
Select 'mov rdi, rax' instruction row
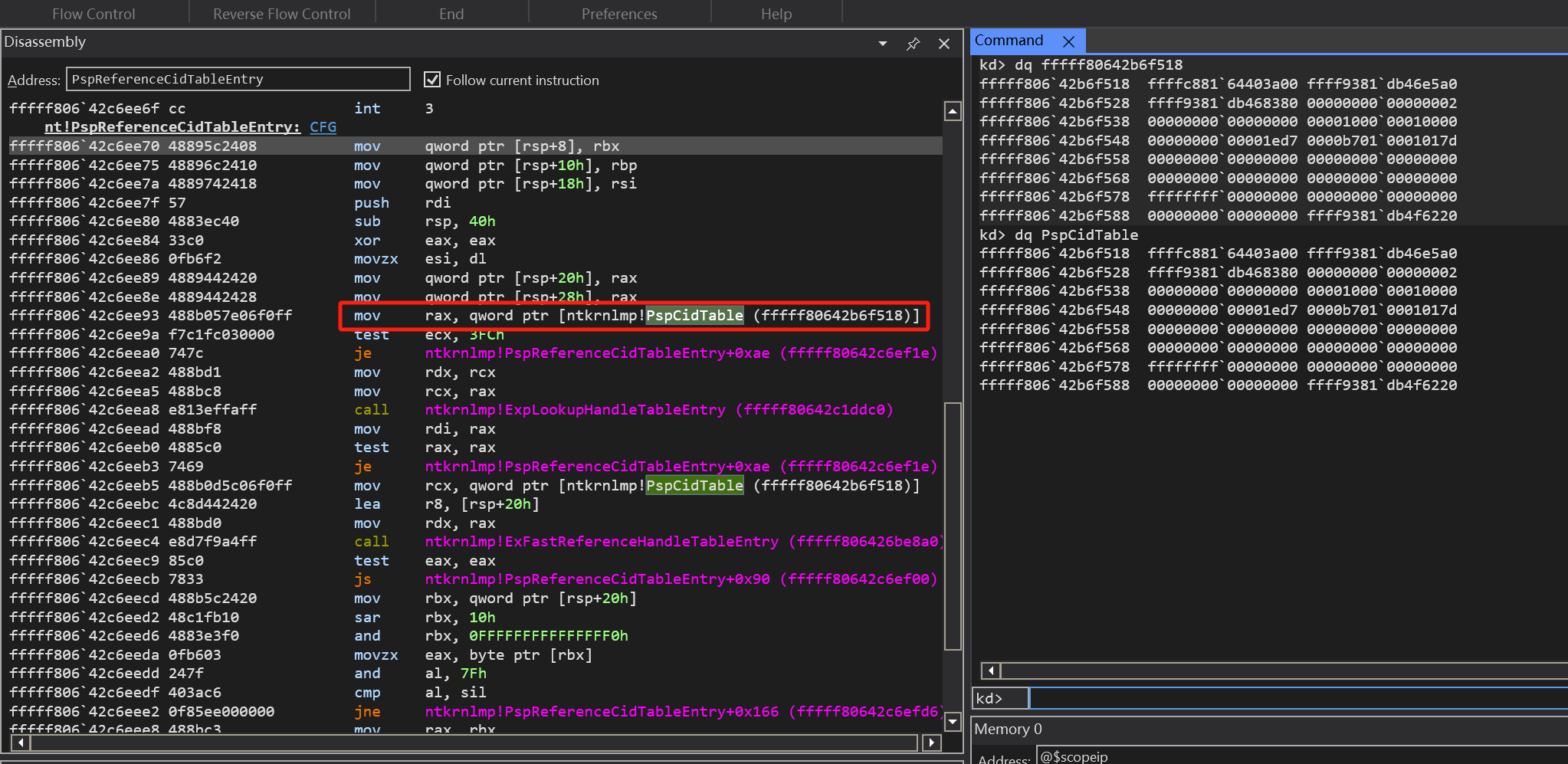click(475, 429)
